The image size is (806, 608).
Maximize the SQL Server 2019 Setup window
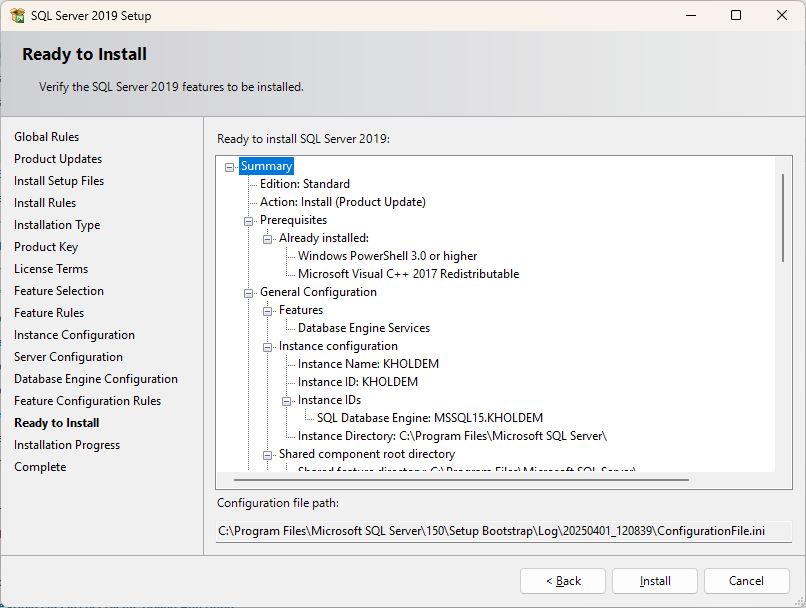click(x=736, y=15)
